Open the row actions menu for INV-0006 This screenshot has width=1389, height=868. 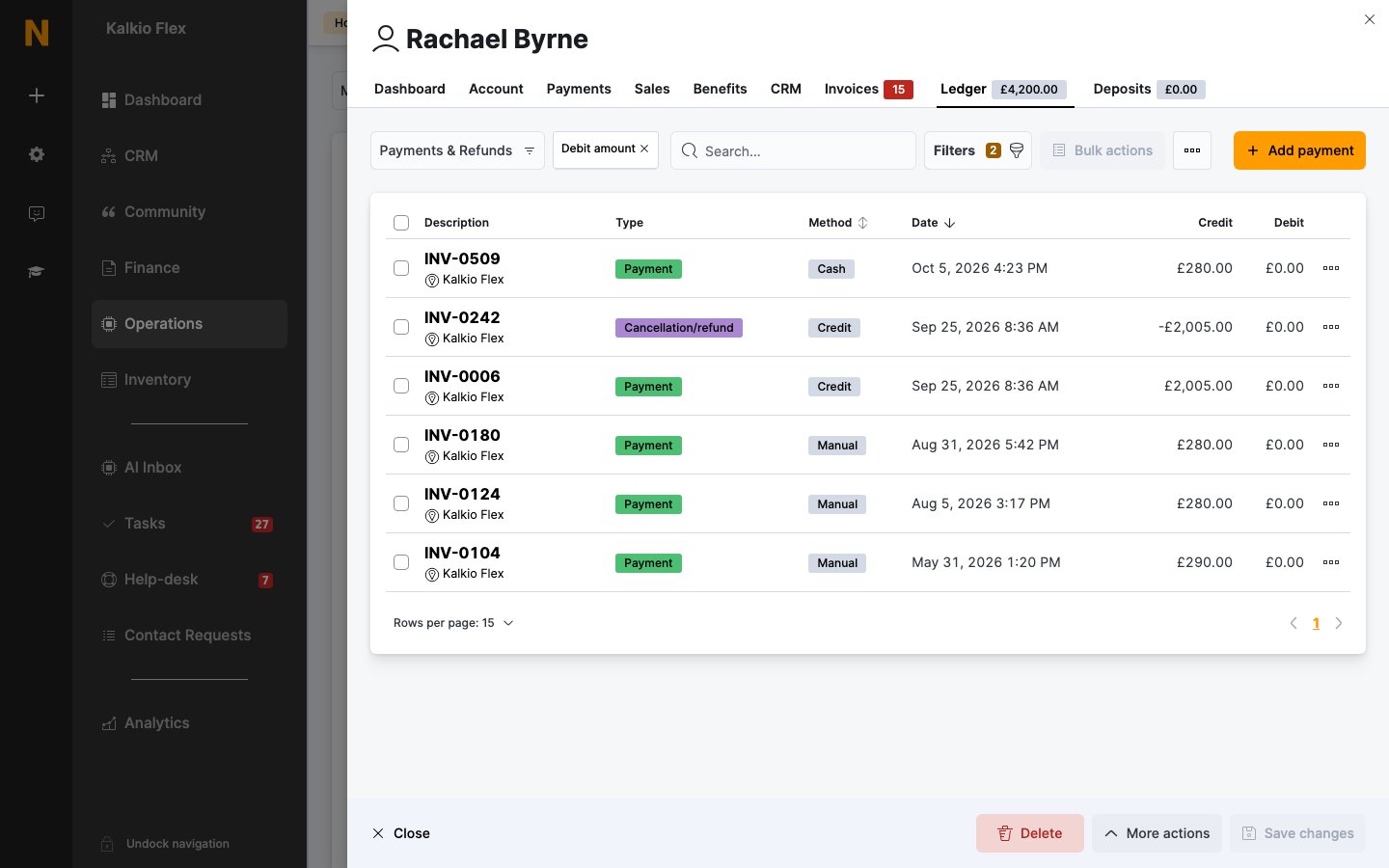point(1331,386)
